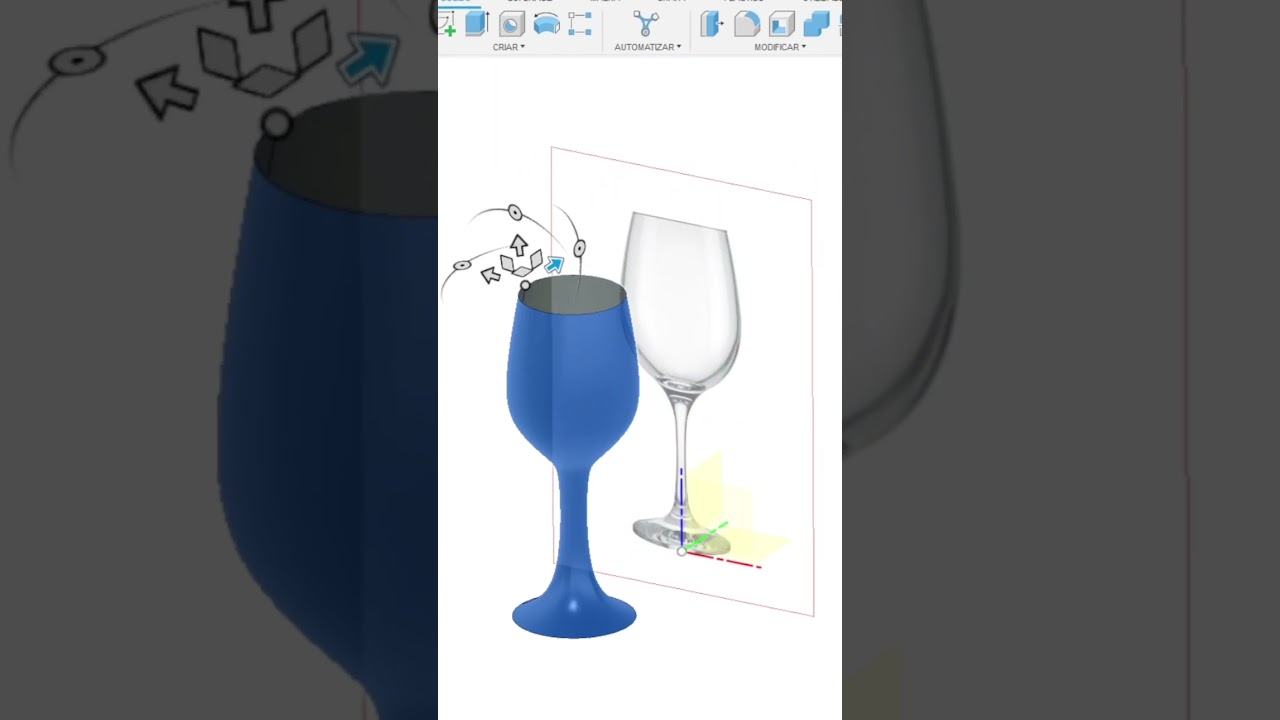This screenshot has width=1280, height=720.
Task: Select the Press Pull tool
Action: click(x=712, y=24)
